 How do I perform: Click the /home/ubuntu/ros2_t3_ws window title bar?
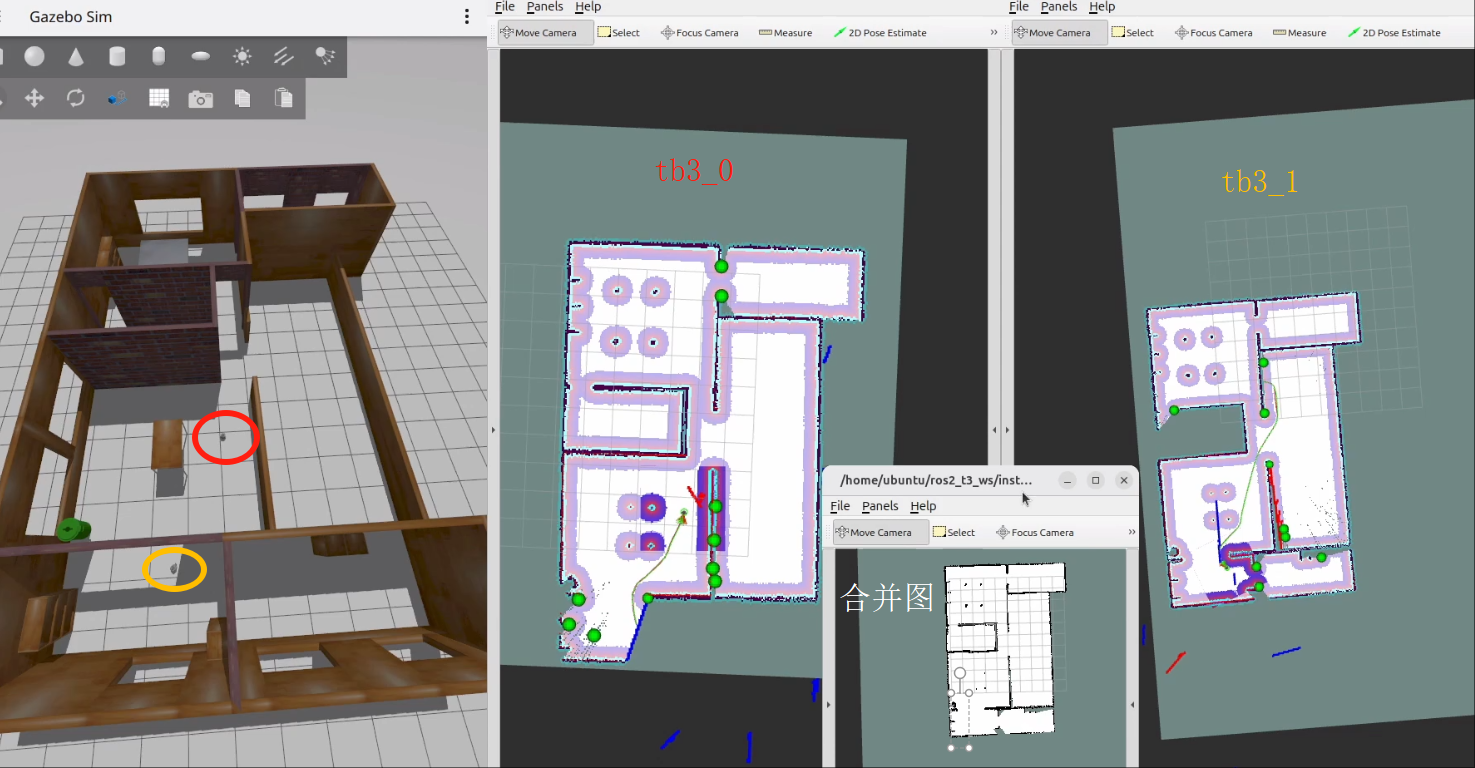[x=937, y=481]
